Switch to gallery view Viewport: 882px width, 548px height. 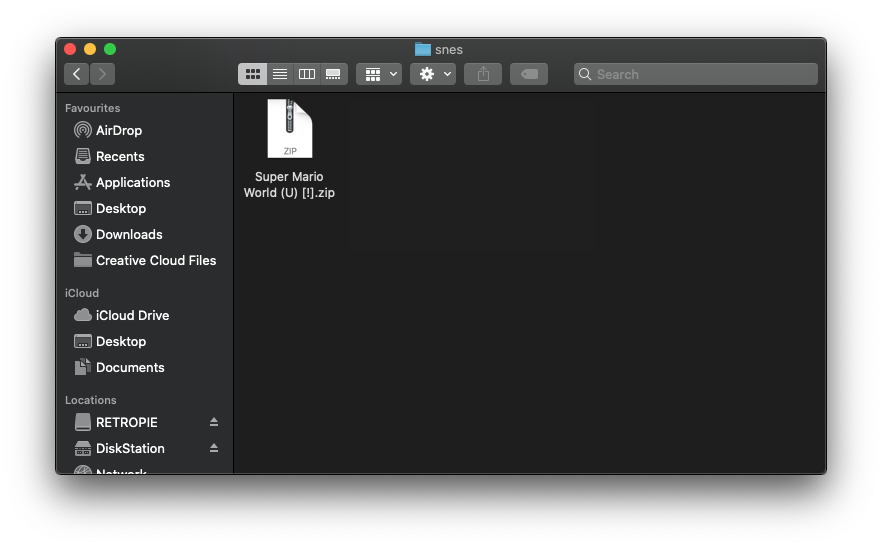[x=334, y=74]
